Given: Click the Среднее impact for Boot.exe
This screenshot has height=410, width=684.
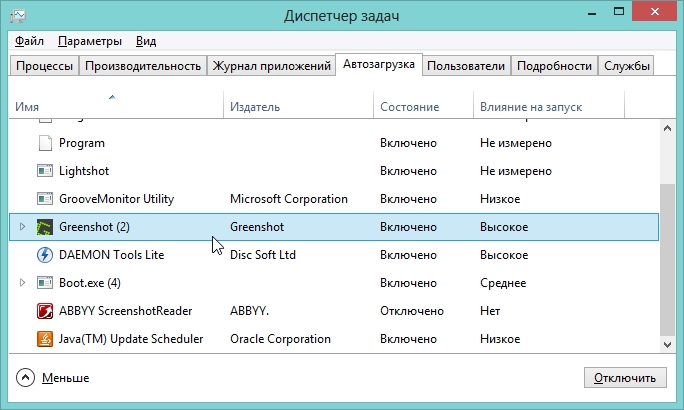Looking at the screenshot, I should pyautogui.click(x=503, y=283).
